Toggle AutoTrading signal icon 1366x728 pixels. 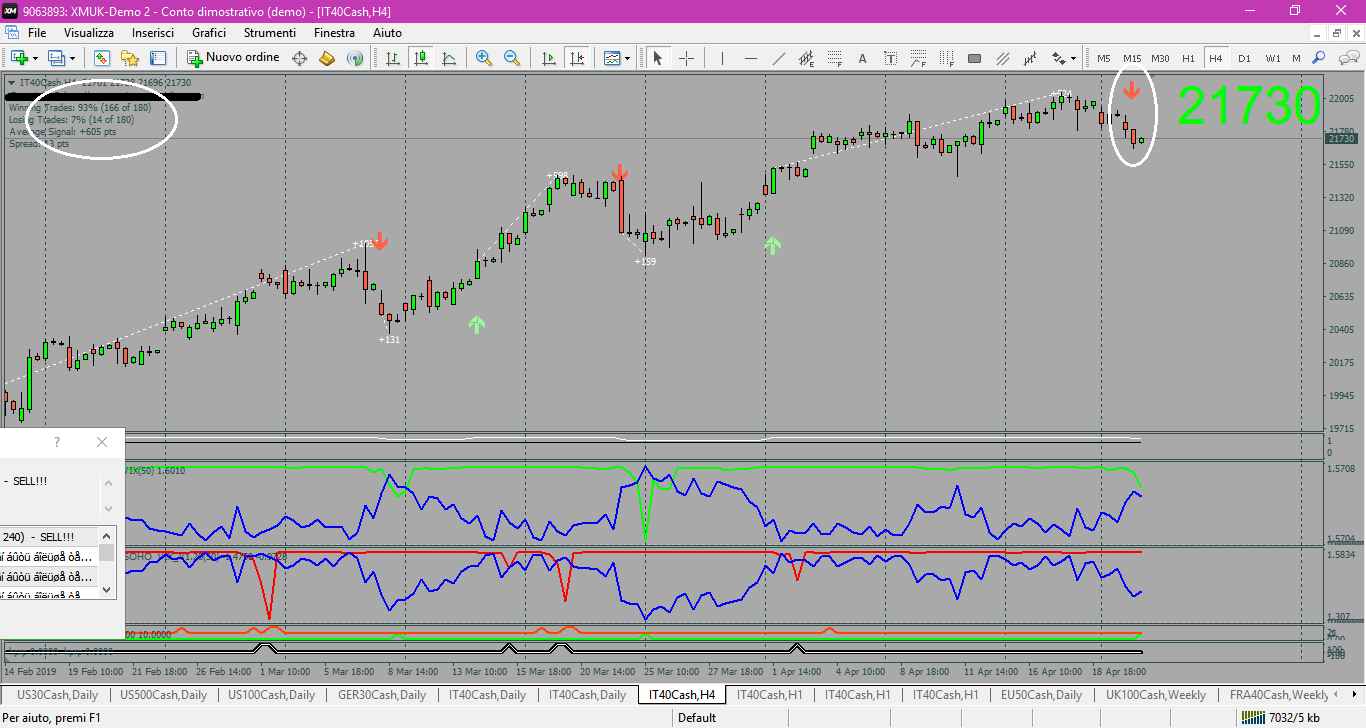point(355,58)
